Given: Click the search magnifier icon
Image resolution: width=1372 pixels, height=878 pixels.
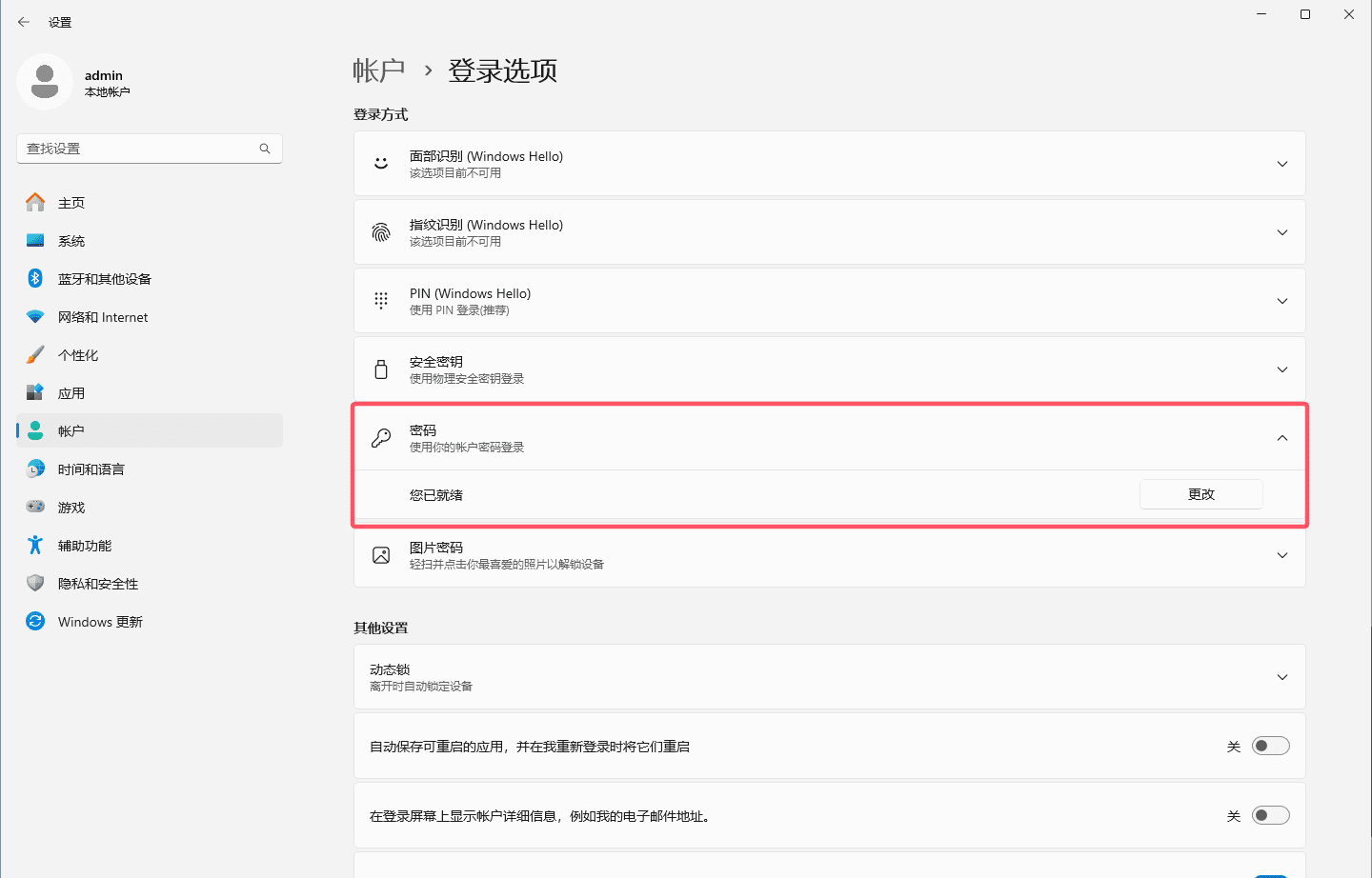Looking at the screenshot, I should (265, 149).
